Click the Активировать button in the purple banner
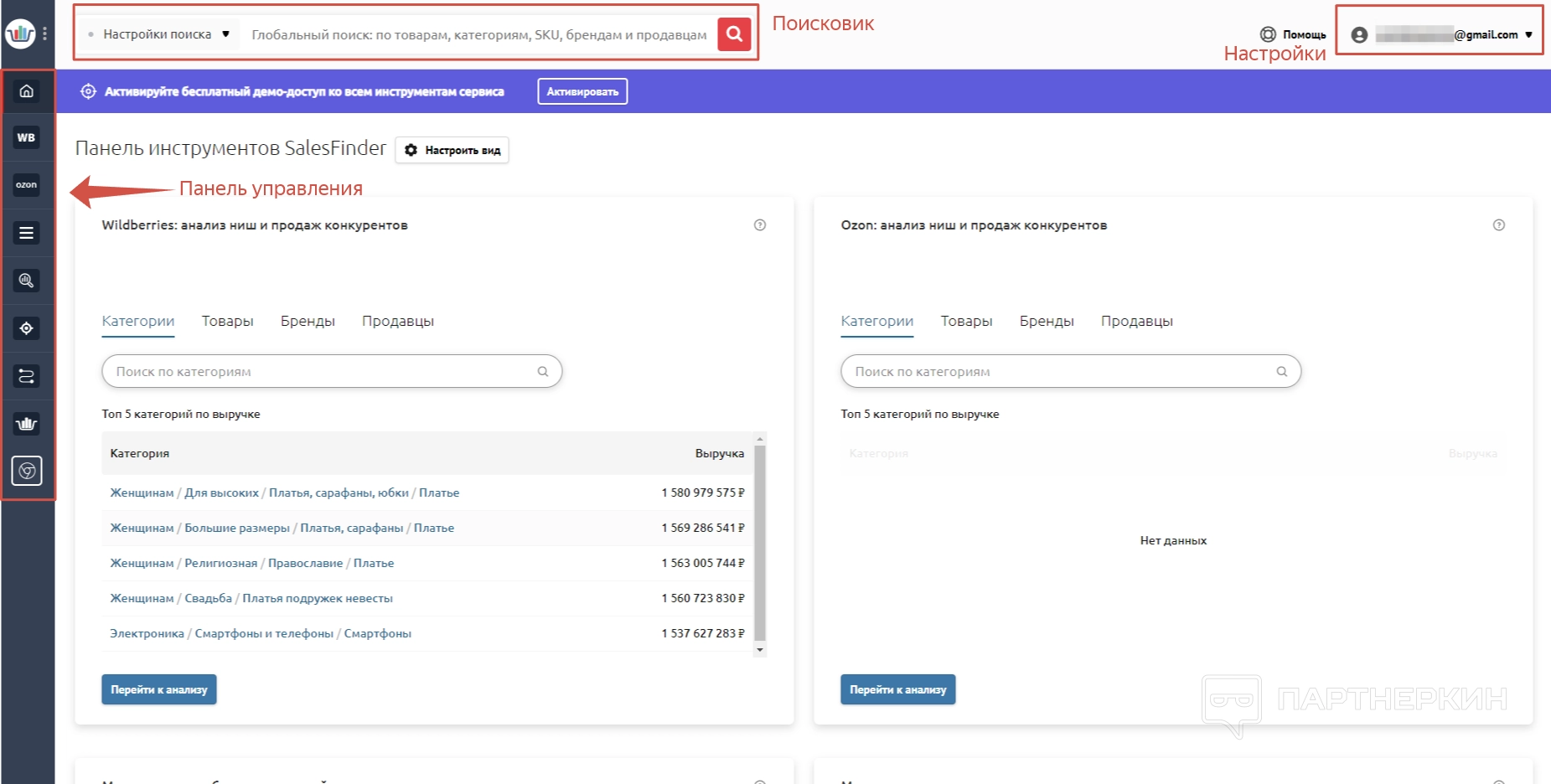 tap(582, 92)
